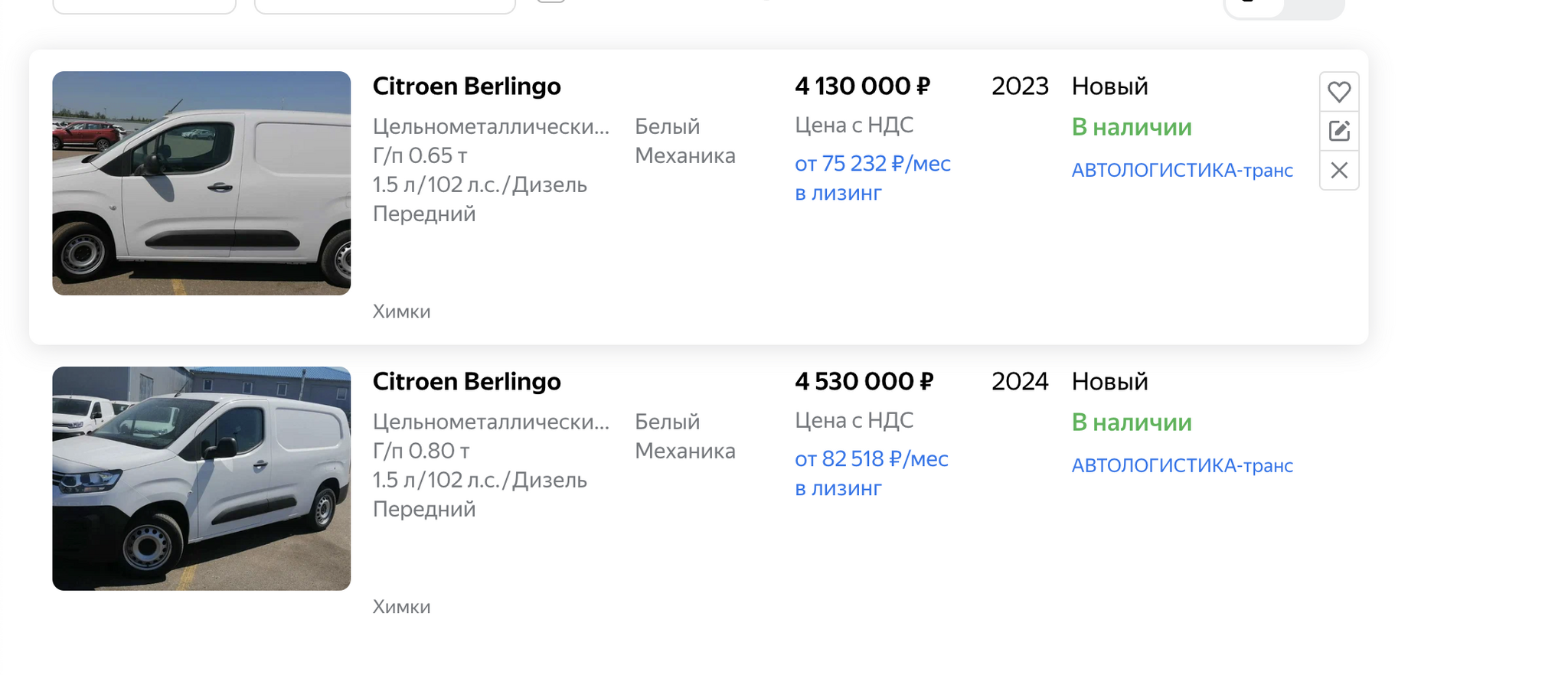Open the photo of the 4 530 000 ₽ Berlingo

[x=201, y=478]
